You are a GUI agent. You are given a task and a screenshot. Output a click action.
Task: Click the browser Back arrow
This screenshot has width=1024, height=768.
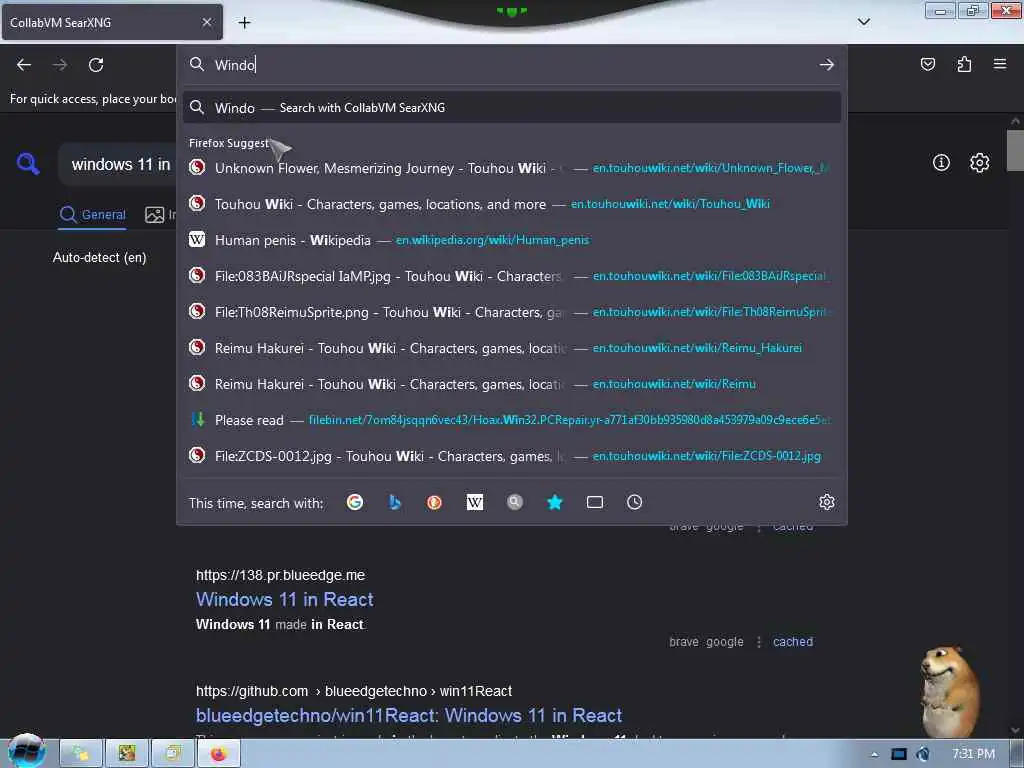click(24, 65)
